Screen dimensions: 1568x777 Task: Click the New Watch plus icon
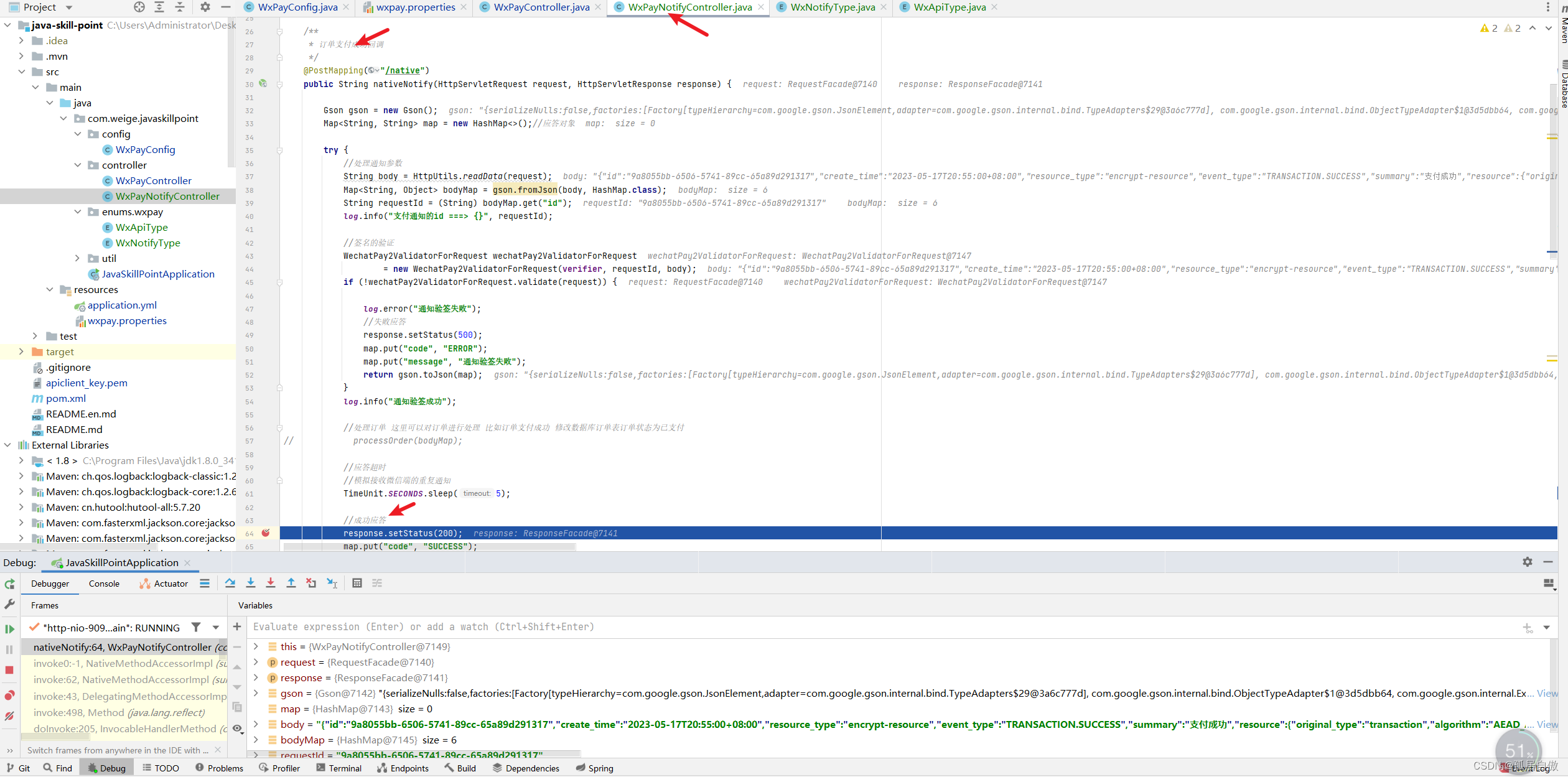237,626
